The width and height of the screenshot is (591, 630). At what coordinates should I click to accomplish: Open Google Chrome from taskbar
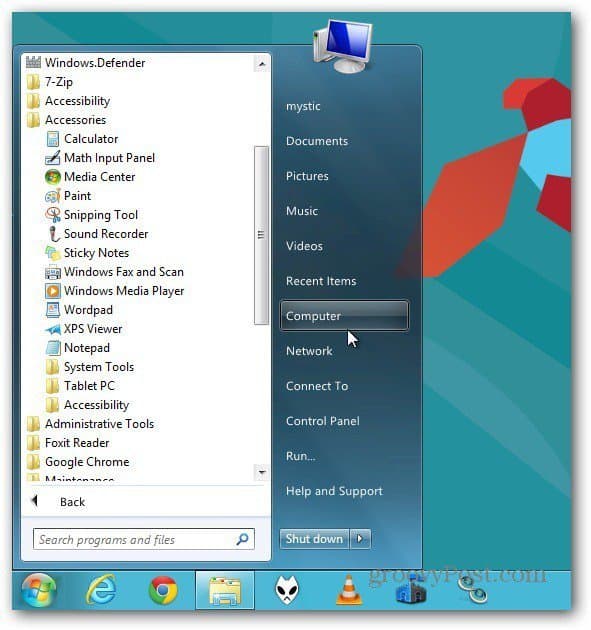tap(163, 590)
